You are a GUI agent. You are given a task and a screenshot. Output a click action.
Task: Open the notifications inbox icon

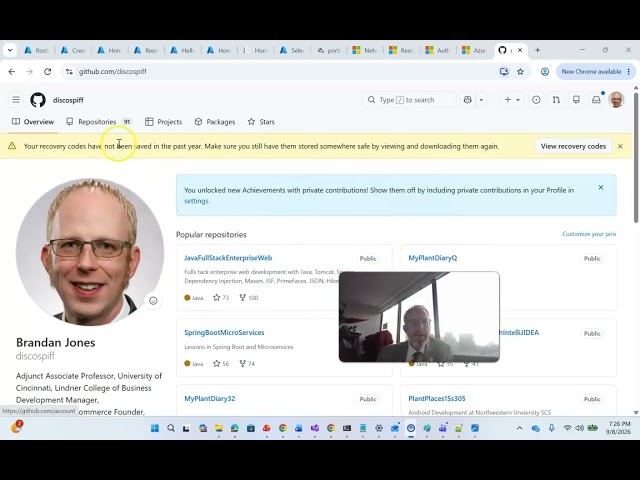click(596, 100)
